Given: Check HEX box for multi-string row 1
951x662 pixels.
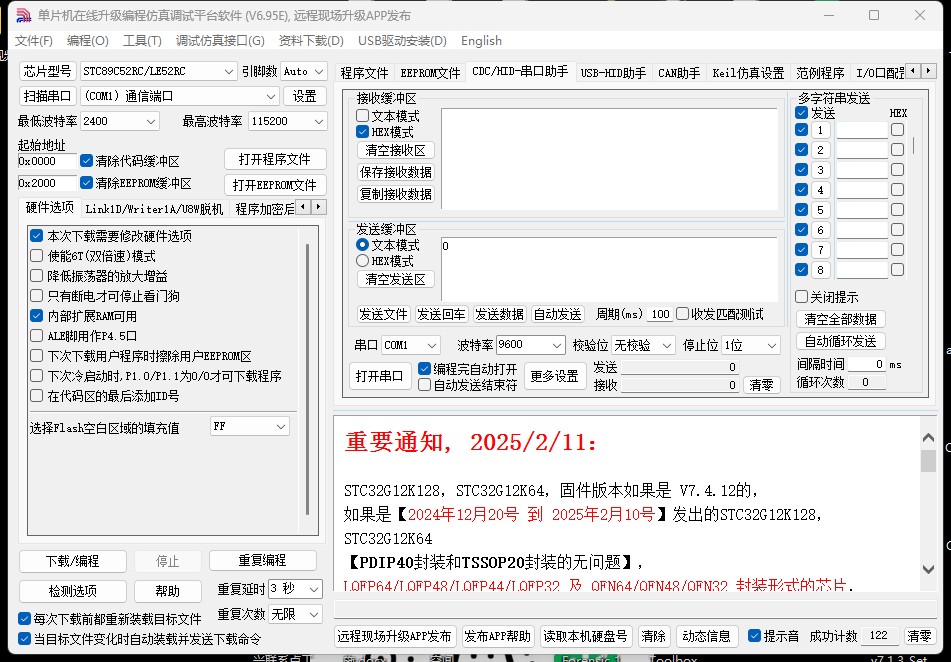Looking at the screenshot, I should point(898,129).
